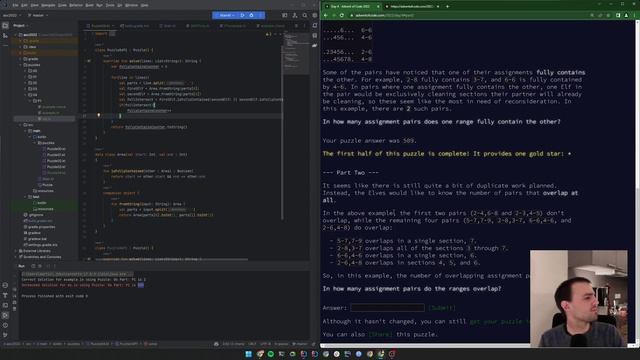Click the override gutter icon beside solve function
Screen dimensions: 640x360
point(89,61)
